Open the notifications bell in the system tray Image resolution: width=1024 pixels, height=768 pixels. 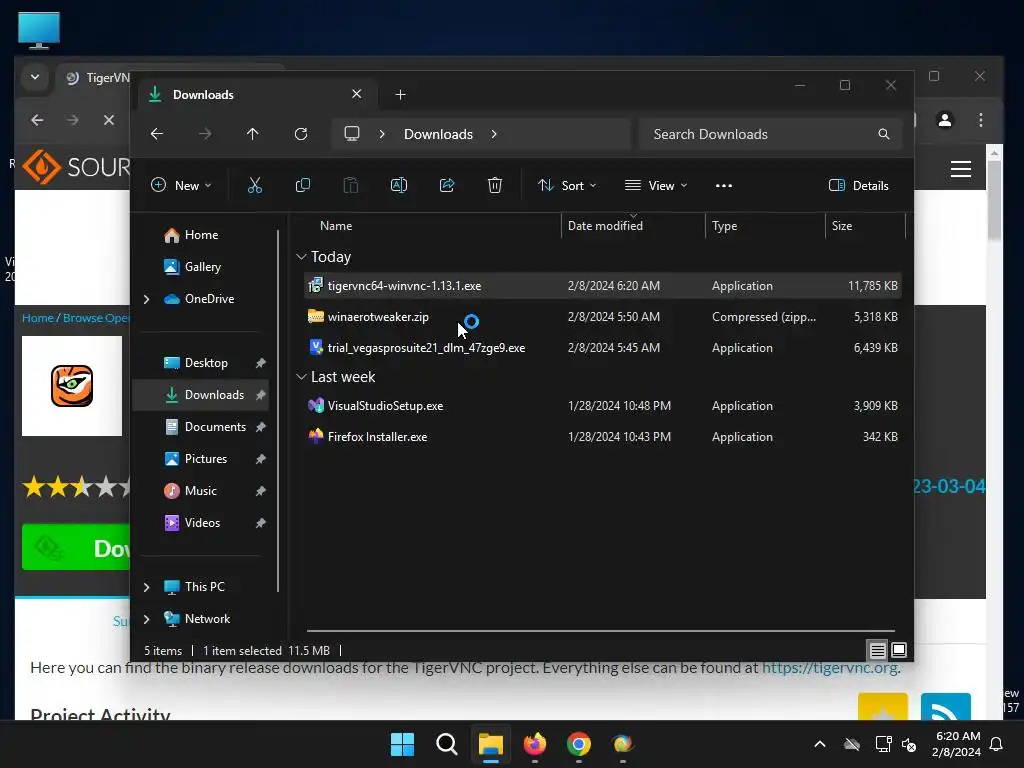coord(997,744)
